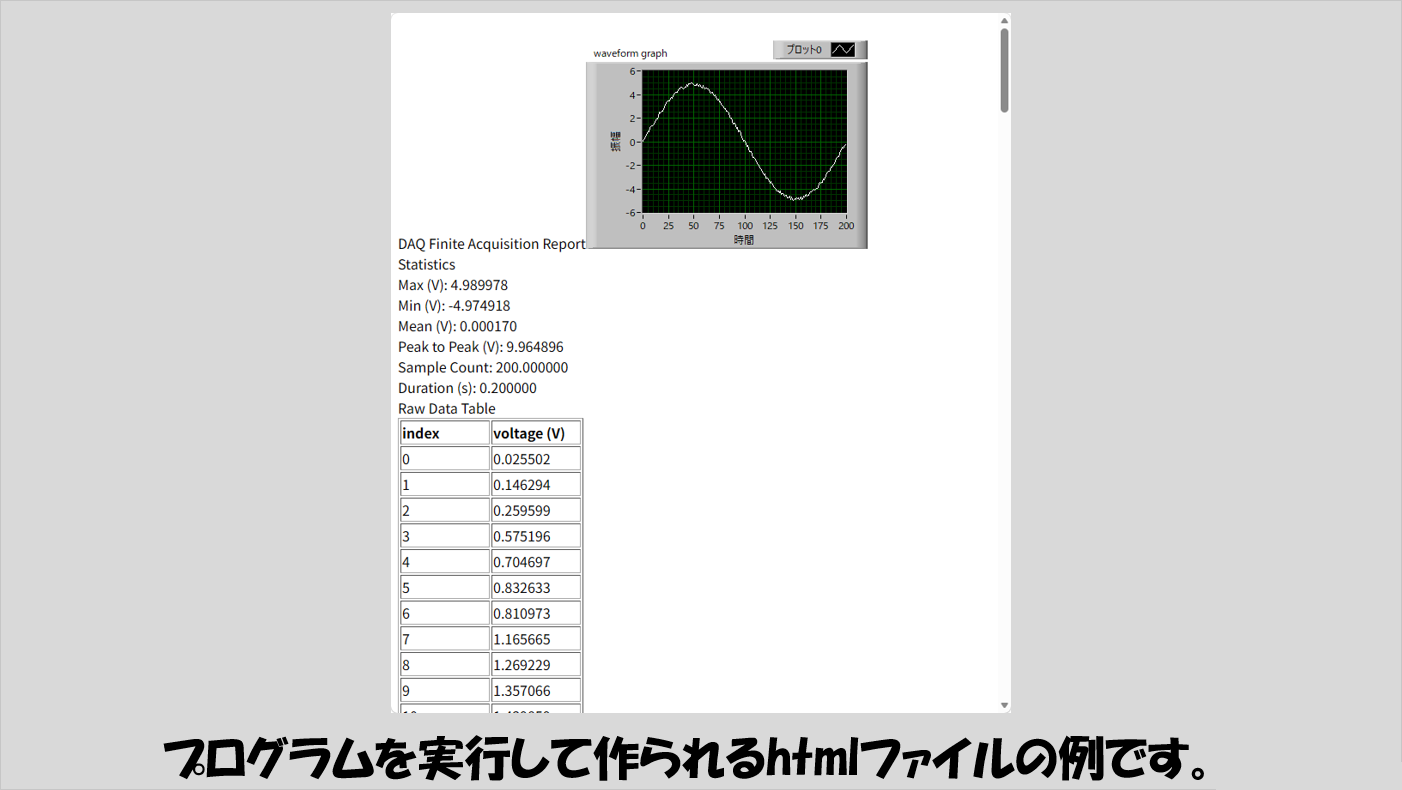Click the 0.704697 voltage cell
The image size is (1402, 790).
pyautogui.click(x=536, y=562)
